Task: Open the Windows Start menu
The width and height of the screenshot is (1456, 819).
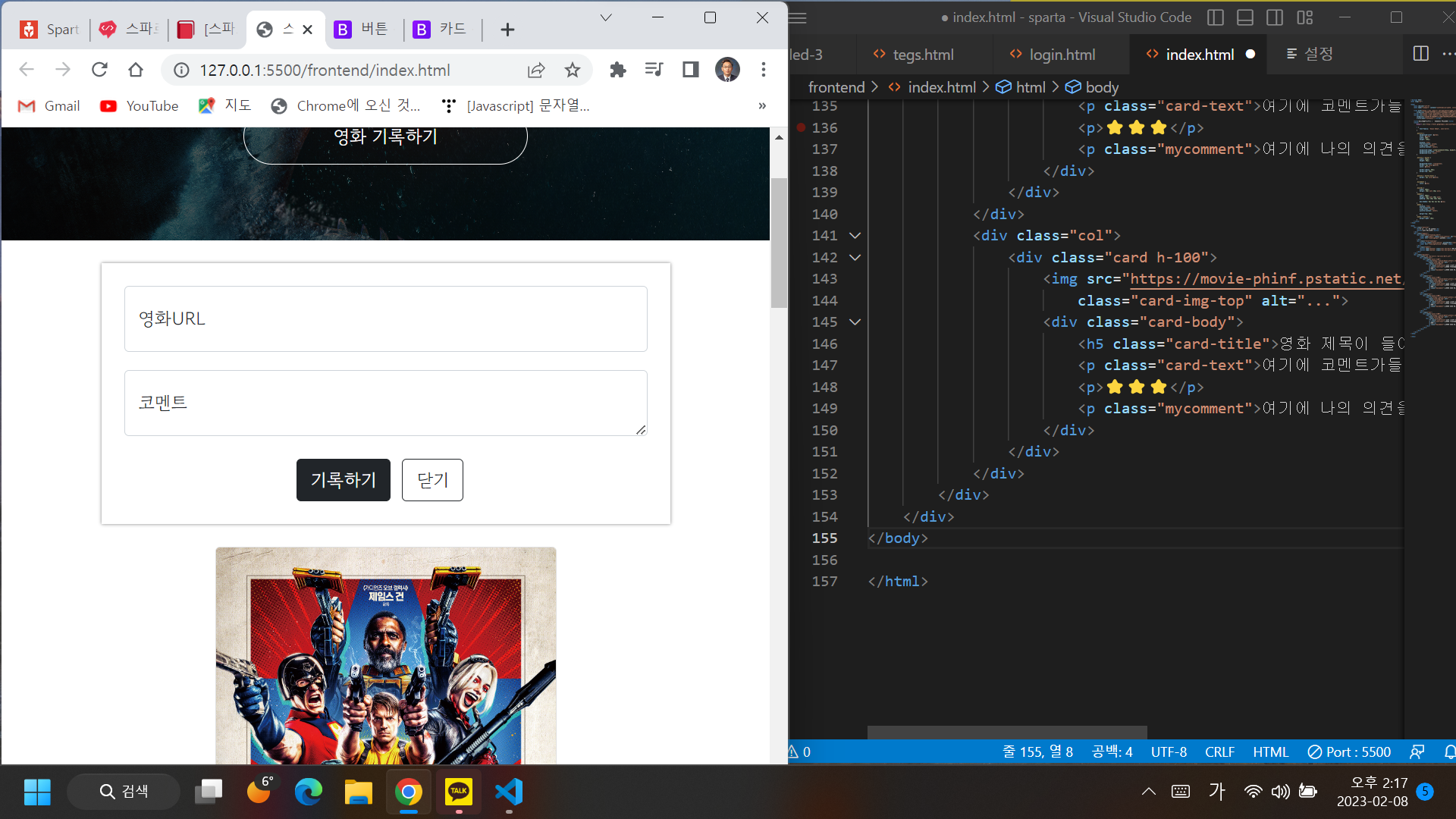Action: click(37, 792)
